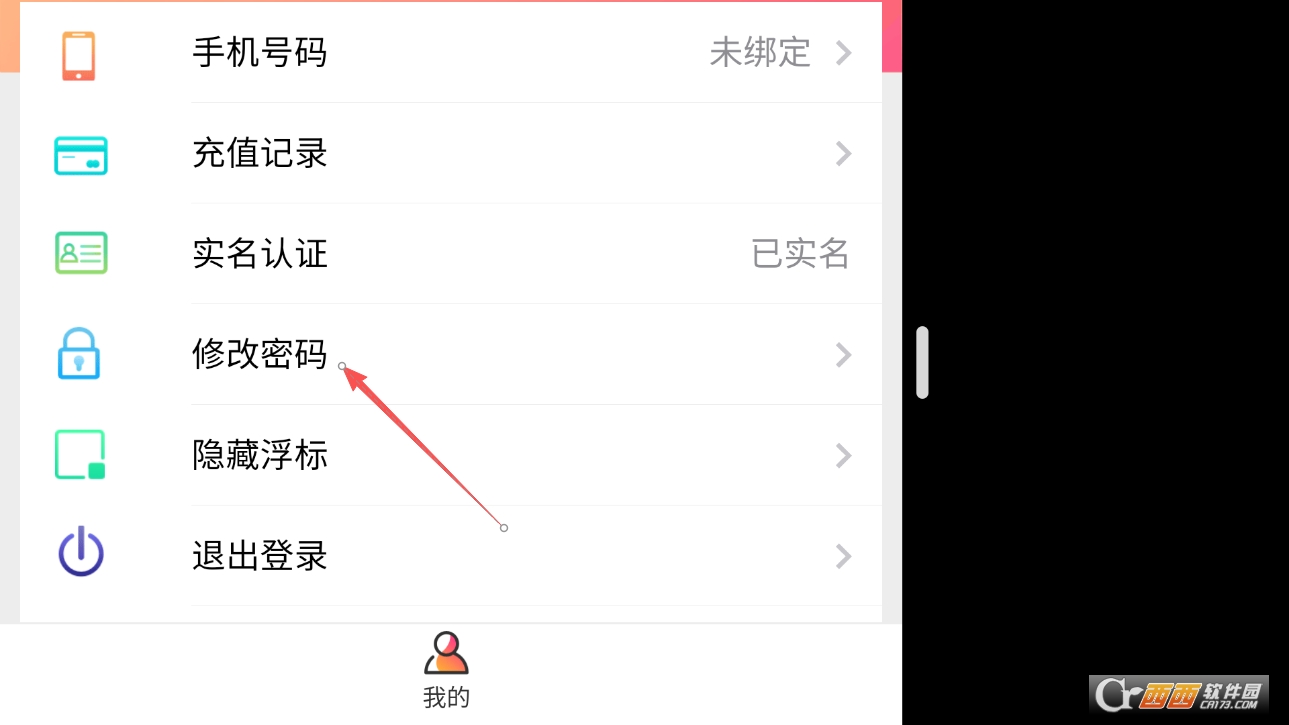Tap the arrow next to 退出登录
This screenshot has height=725, width=1289.
click(x=844, y=556)
